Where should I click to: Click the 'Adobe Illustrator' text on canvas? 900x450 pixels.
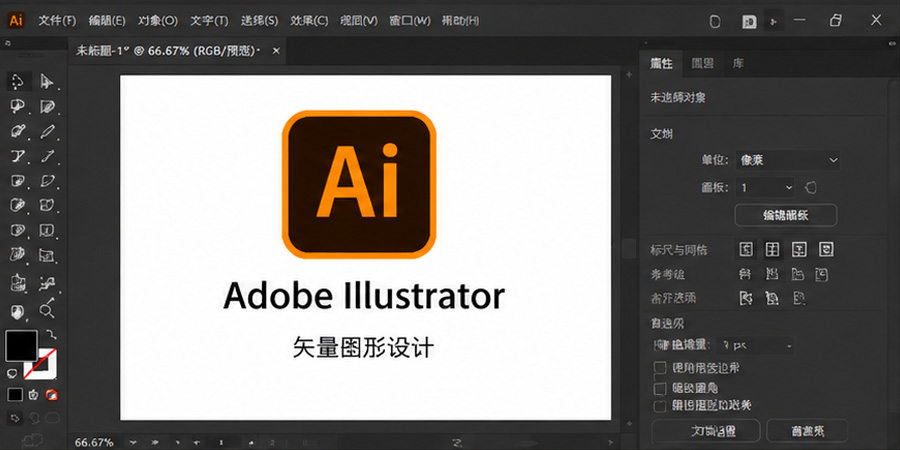pyautogui.click(x=364, y=296)
